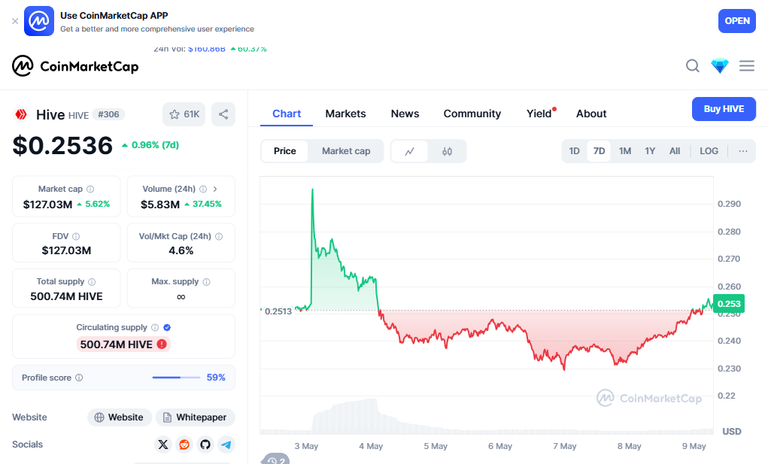Screen dimensions: 768x464
Task: Show Total supply info tooltip icon
Action: pyautogui.click(x=92, y=282)
